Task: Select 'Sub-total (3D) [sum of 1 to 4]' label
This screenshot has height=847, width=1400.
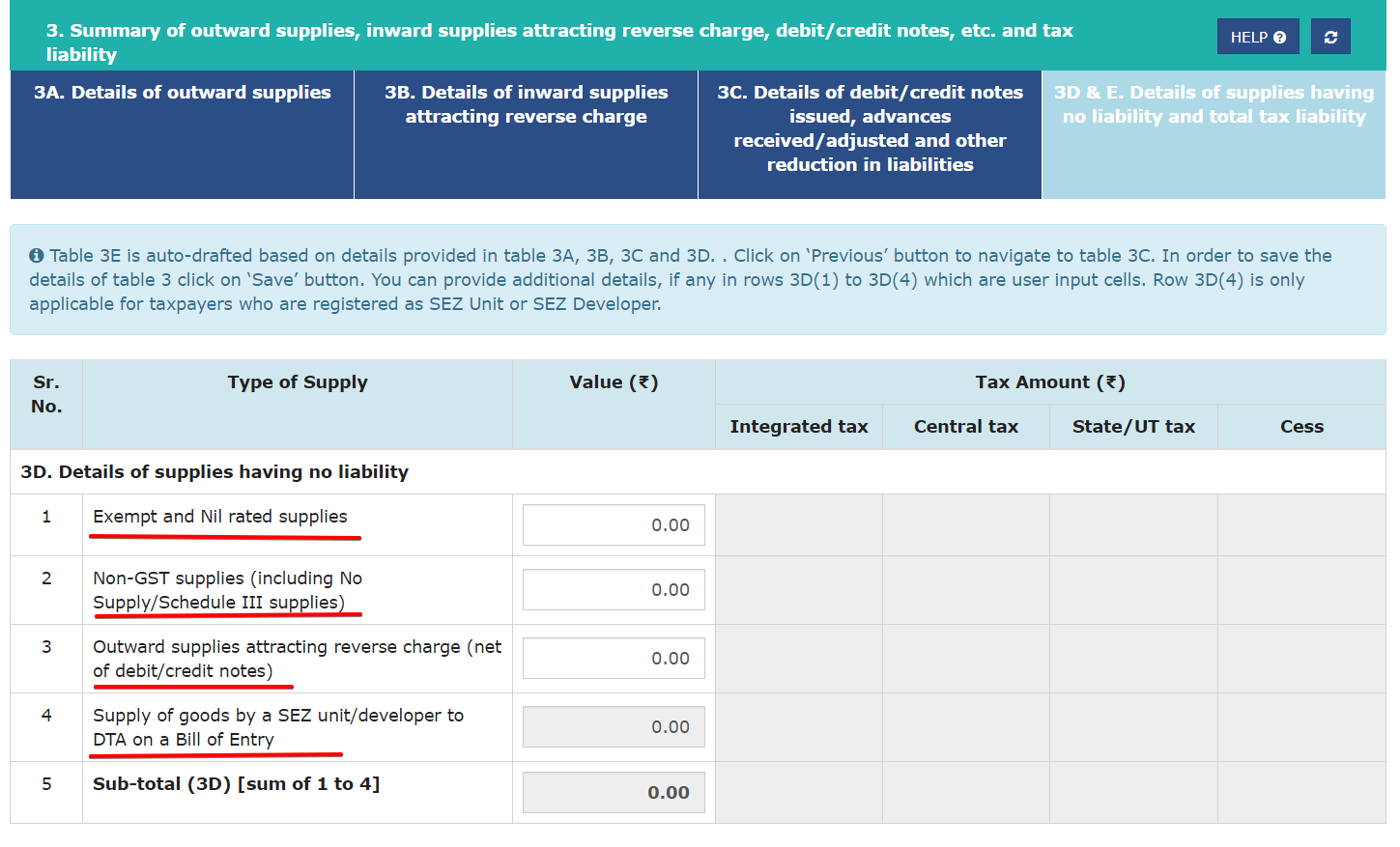Action: tap(237, 784)
